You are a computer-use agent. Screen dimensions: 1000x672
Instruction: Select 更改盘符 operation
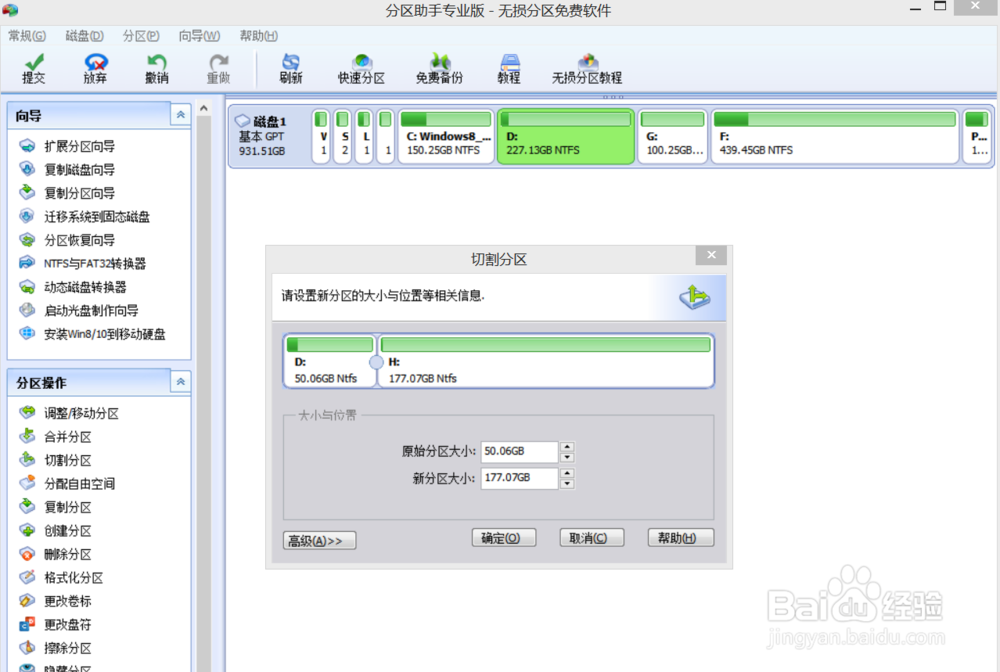coord(55,625)
